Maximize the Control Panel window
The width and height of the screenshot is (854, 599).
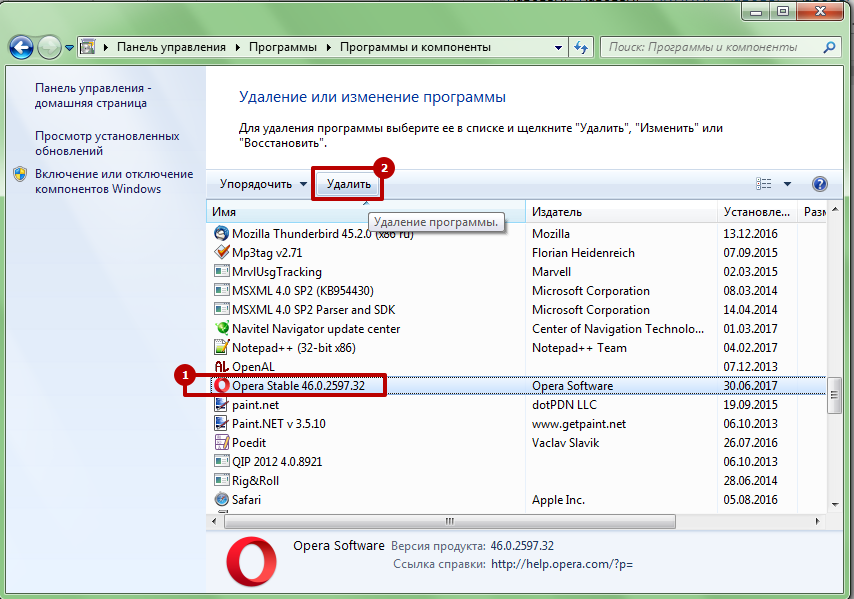(x=783, y=11)
